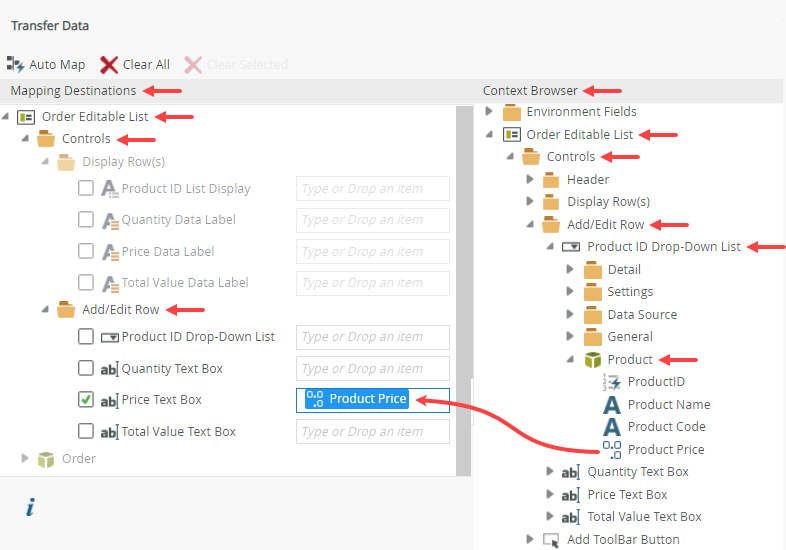This screenshot has height=550, width=786.
Task: Click the red Clear All icon
Action: pos(109,64)
